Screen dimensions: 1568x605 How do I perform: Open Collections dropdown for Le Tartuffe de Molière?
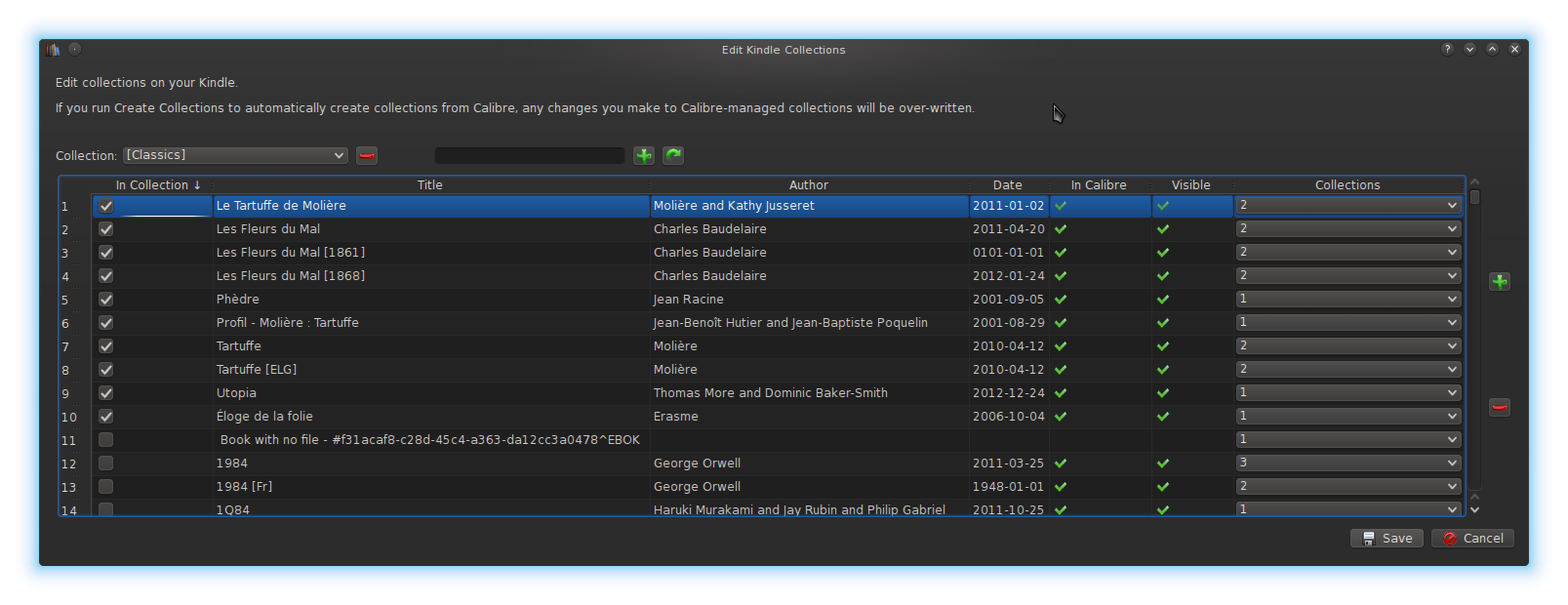1348,206
